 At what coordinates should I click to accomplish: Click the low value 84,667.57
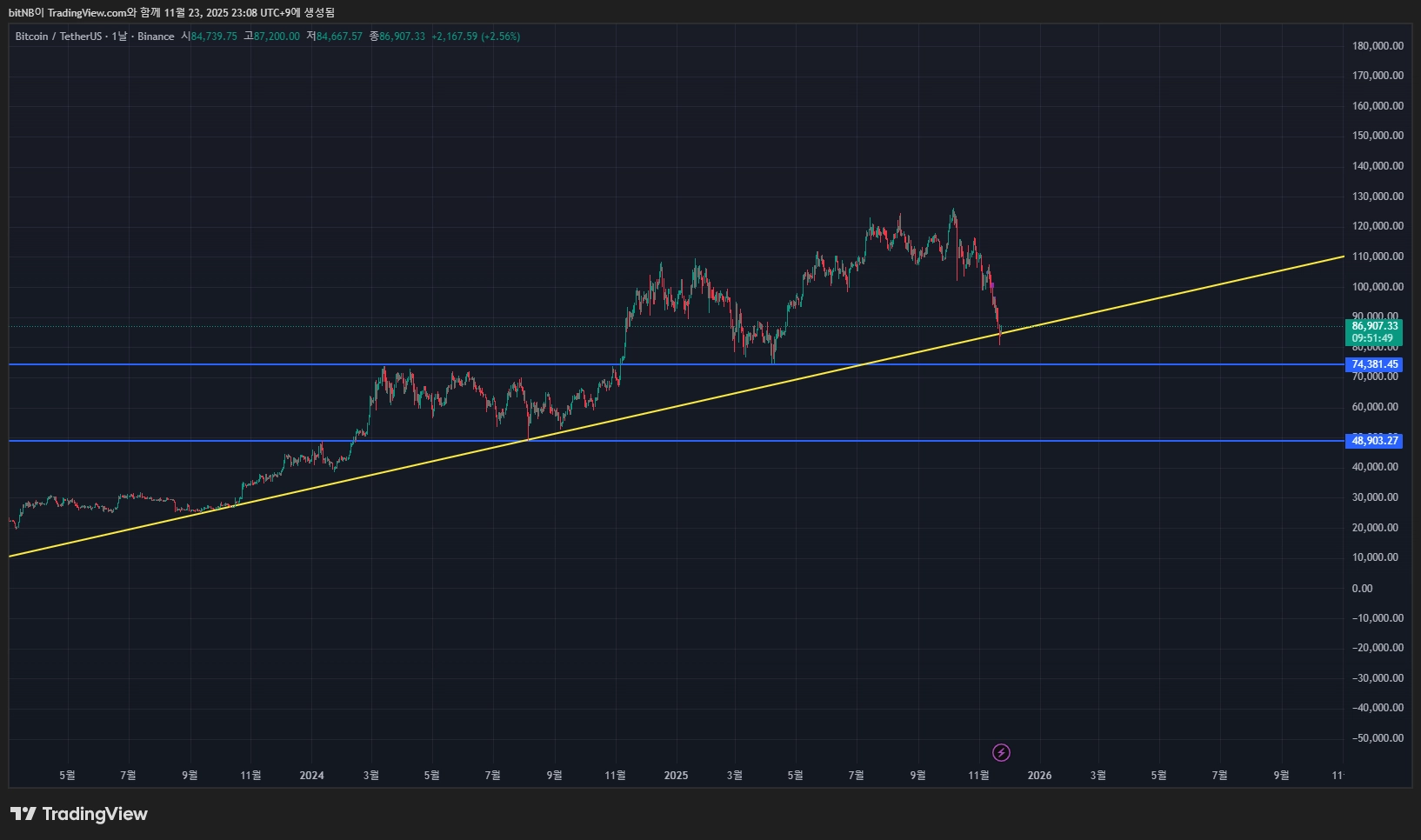339,37
